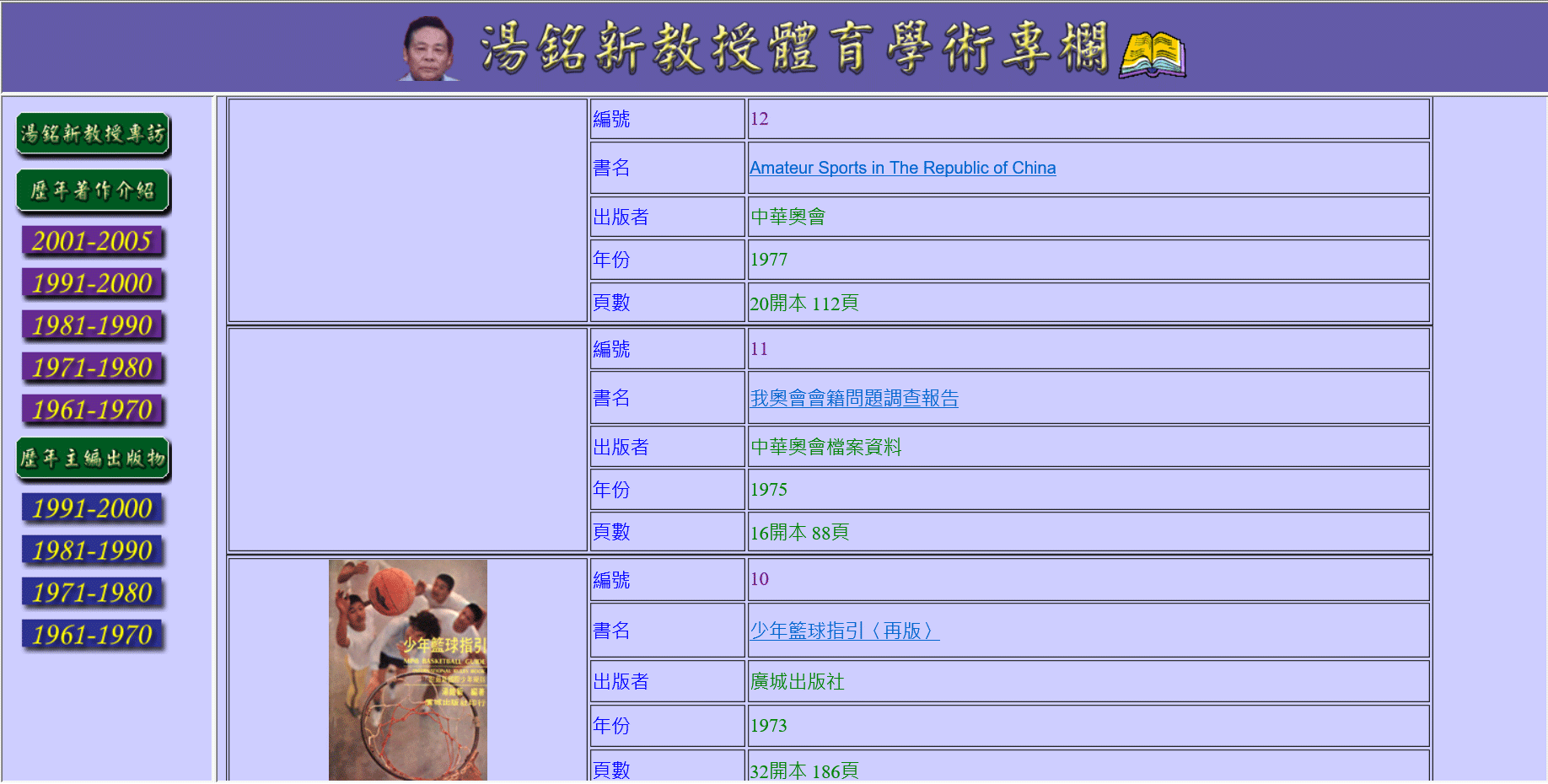This screenshot has height=784, width=1548.
Task: Go to the blue 1971-1980 edited publications button
Action: [93, 593]
